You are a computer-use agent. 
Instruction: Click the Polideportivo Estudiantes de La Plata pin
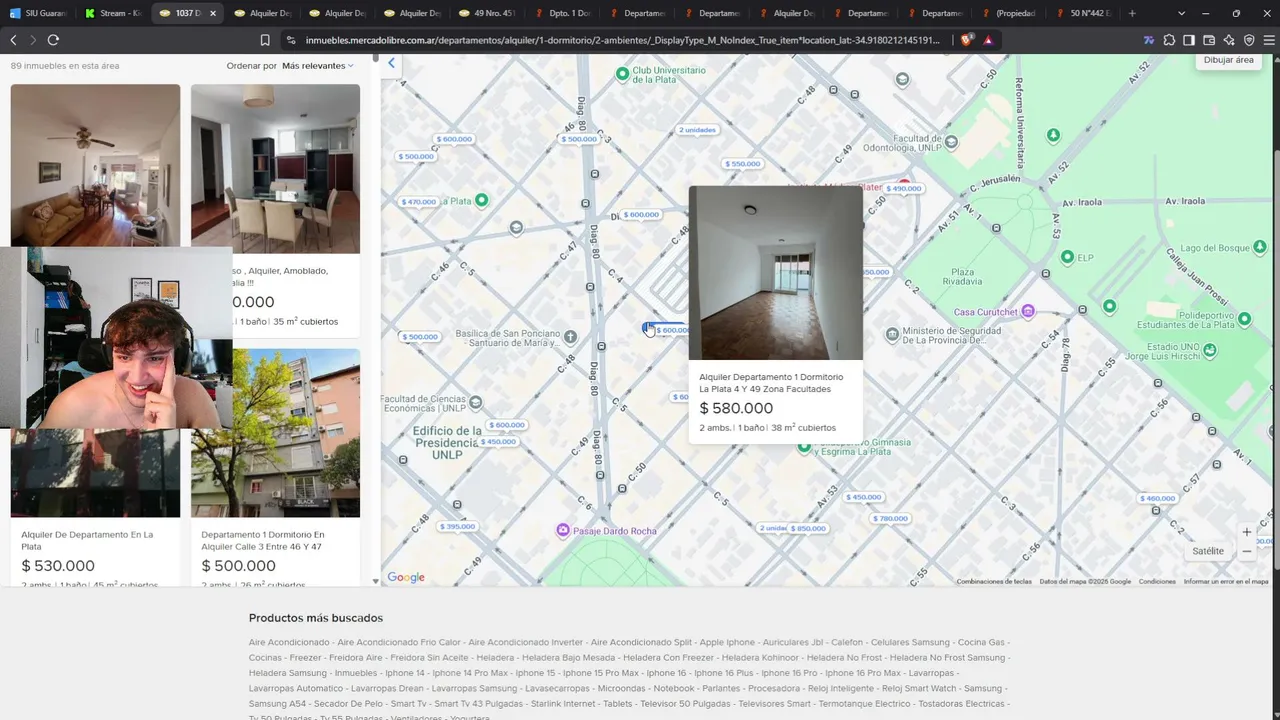[1245, 319]
